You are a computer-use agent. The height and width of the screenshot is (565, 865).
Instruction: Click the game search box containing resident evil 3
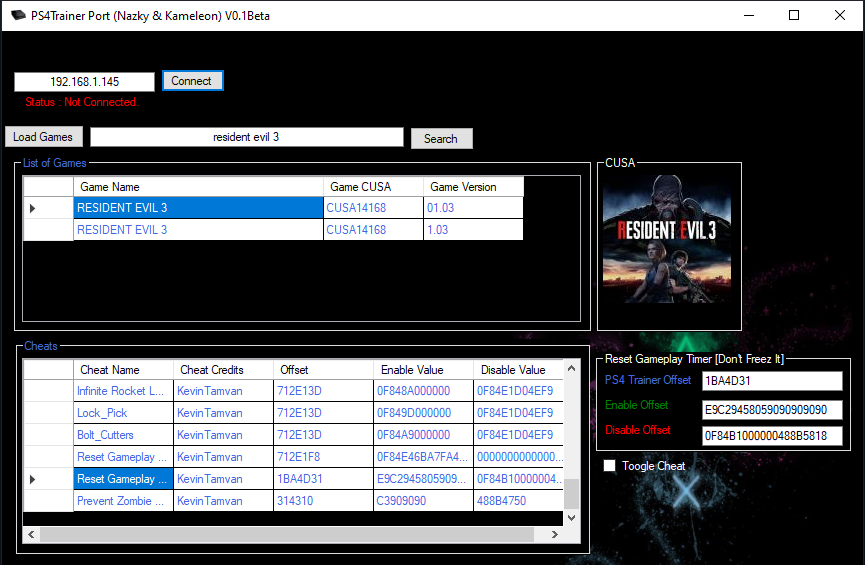click(247, 137)
